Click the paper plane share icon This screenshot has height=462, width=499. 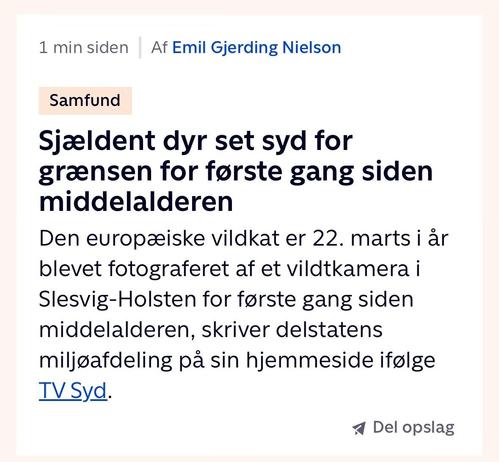point(359,428)
